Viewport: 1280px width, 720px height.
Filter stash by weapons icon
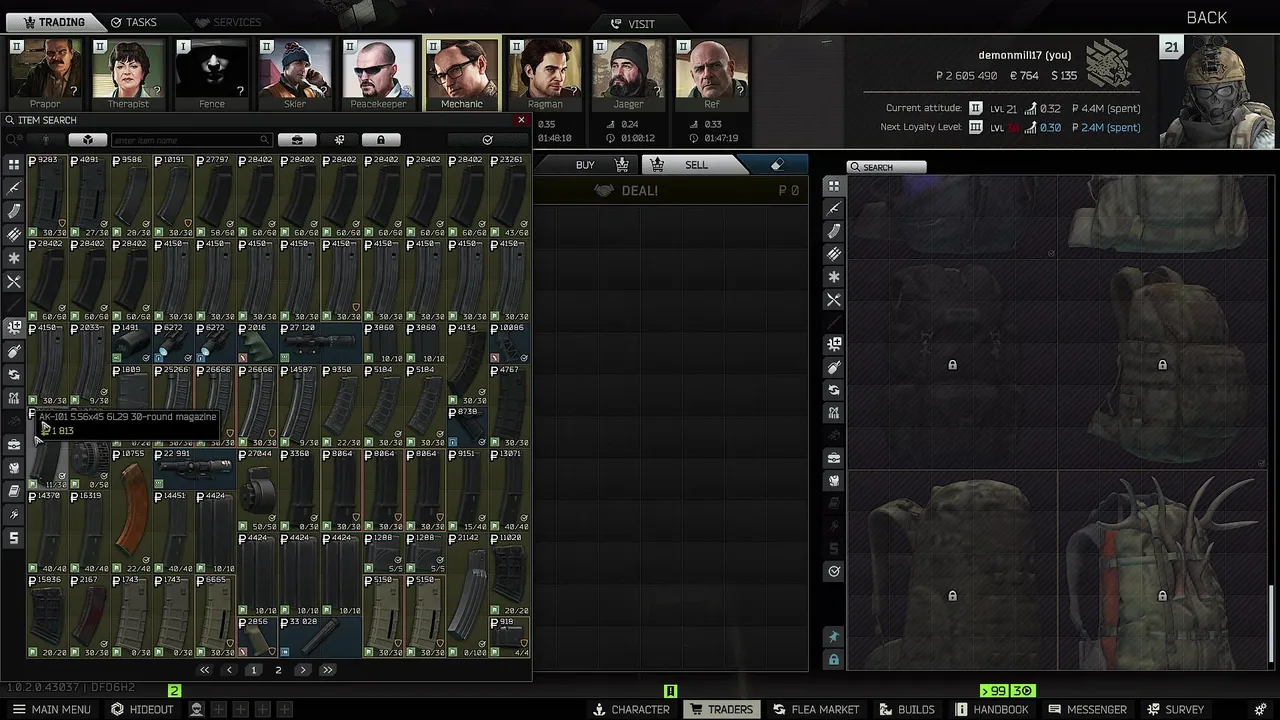point(834,209)
